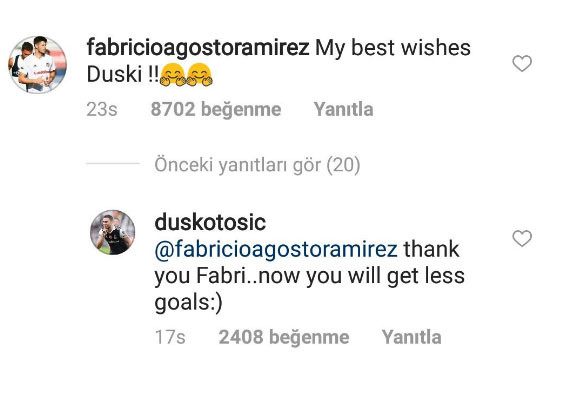
Task: Tap the heart on duskotosic's reply
Action: tap(522, 238)
